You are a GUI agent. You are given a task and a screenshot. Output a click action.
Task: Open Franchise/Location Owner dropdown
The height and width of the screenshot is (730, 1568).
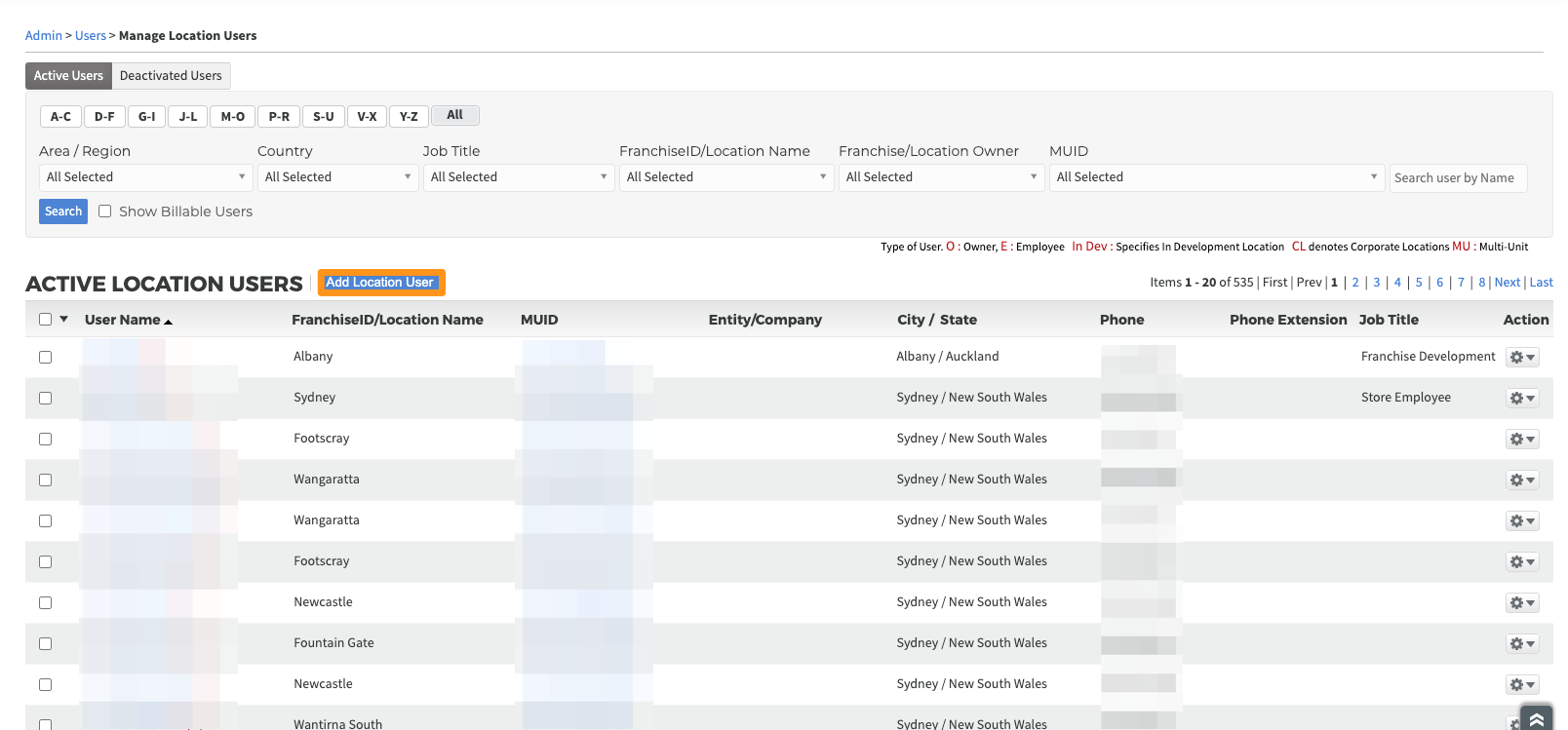(942, 177)
